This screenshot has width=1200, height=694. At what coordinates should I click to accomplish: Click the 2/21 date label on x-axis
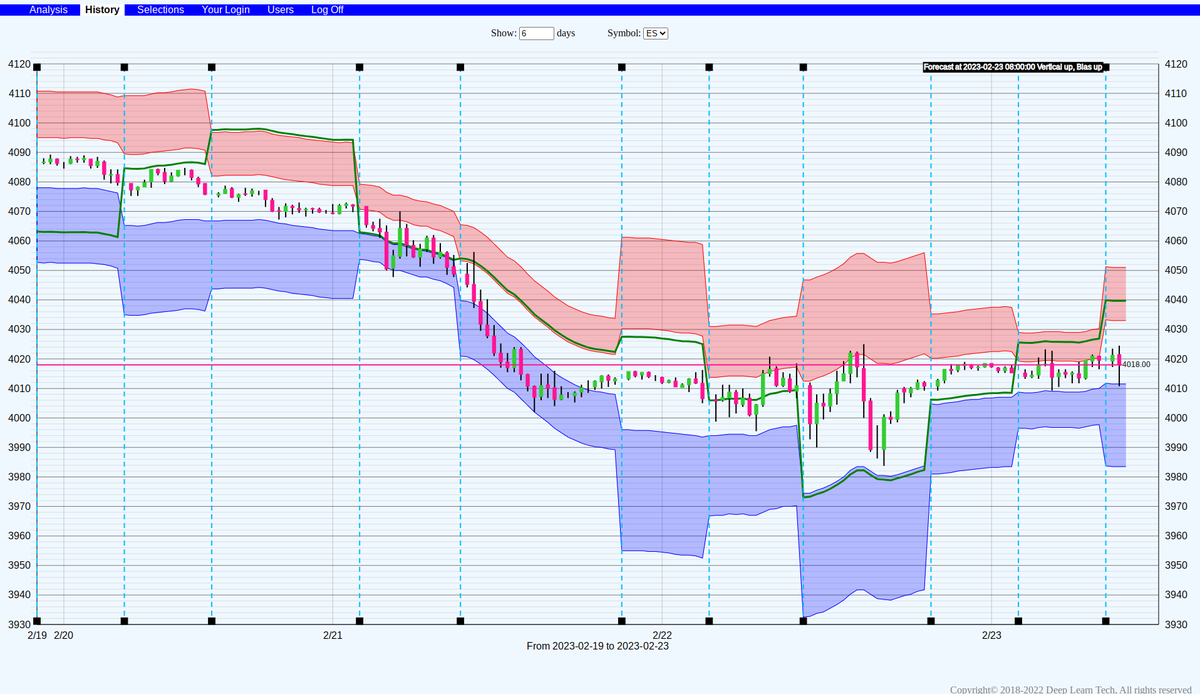(x=333, y=635)
